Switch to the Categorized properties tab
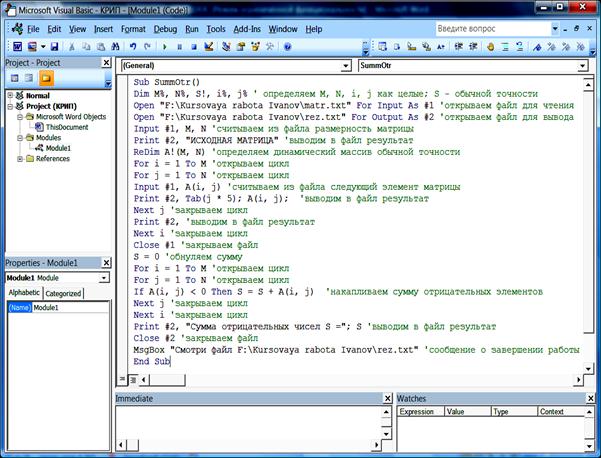Image resolution: width=601 pixels, height=458 pixels. (x=64, y=293)
